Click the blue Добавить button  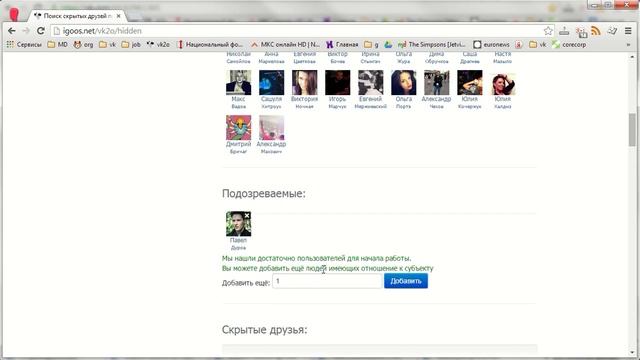[x=406, y=281]
